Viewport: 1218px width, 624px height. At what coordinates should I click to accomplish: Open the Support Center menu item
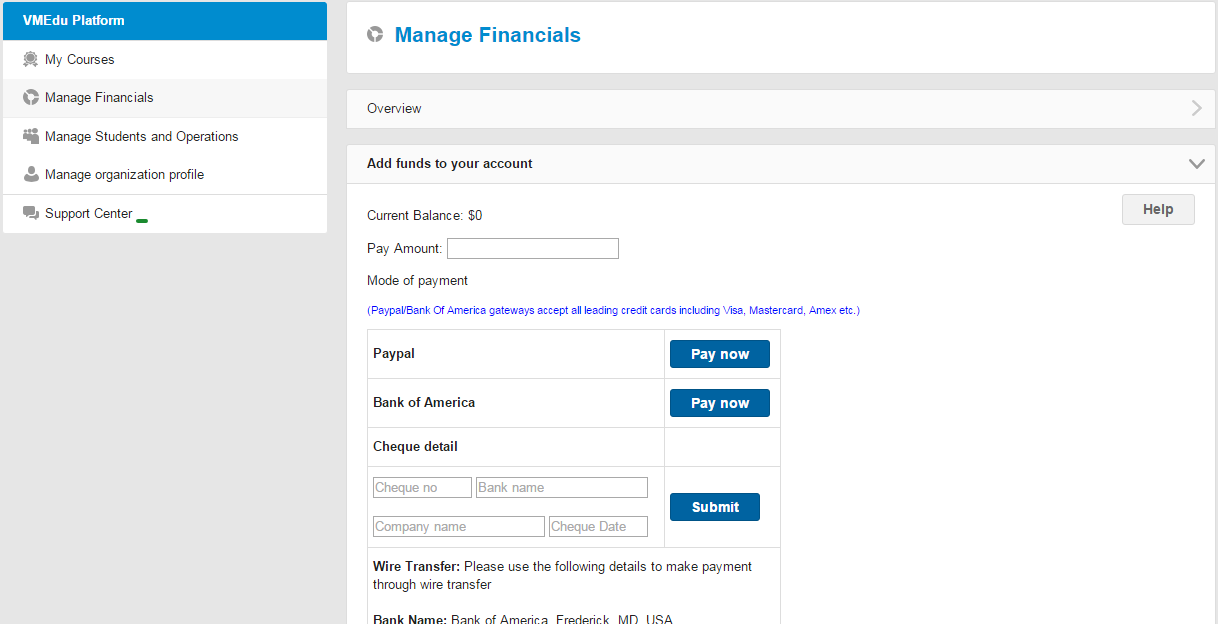coord(88,213)
